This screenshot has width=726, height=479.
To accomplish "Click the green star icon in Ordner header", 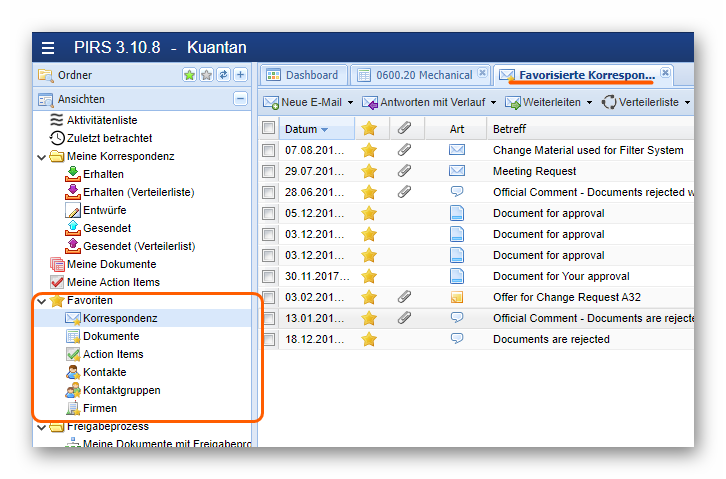I will 189,75.
